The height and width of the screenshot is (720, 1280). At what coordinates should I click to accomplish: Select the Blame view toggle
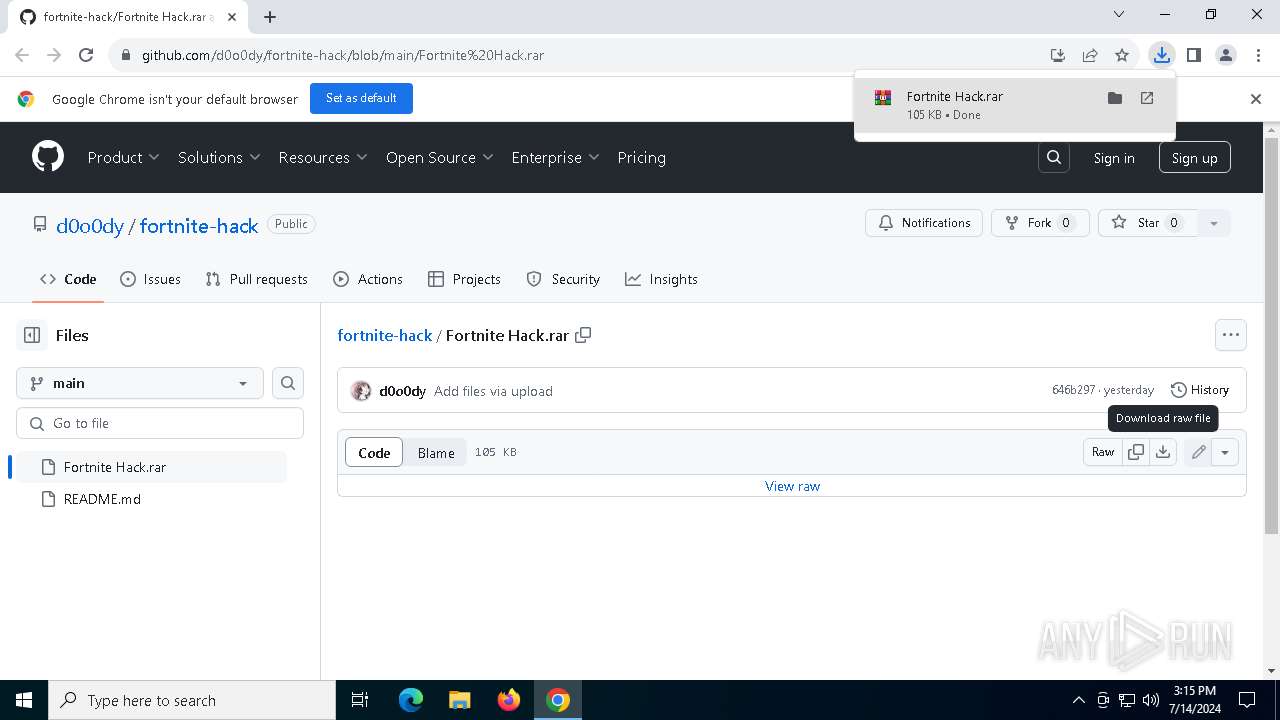[x=436, y=452]
